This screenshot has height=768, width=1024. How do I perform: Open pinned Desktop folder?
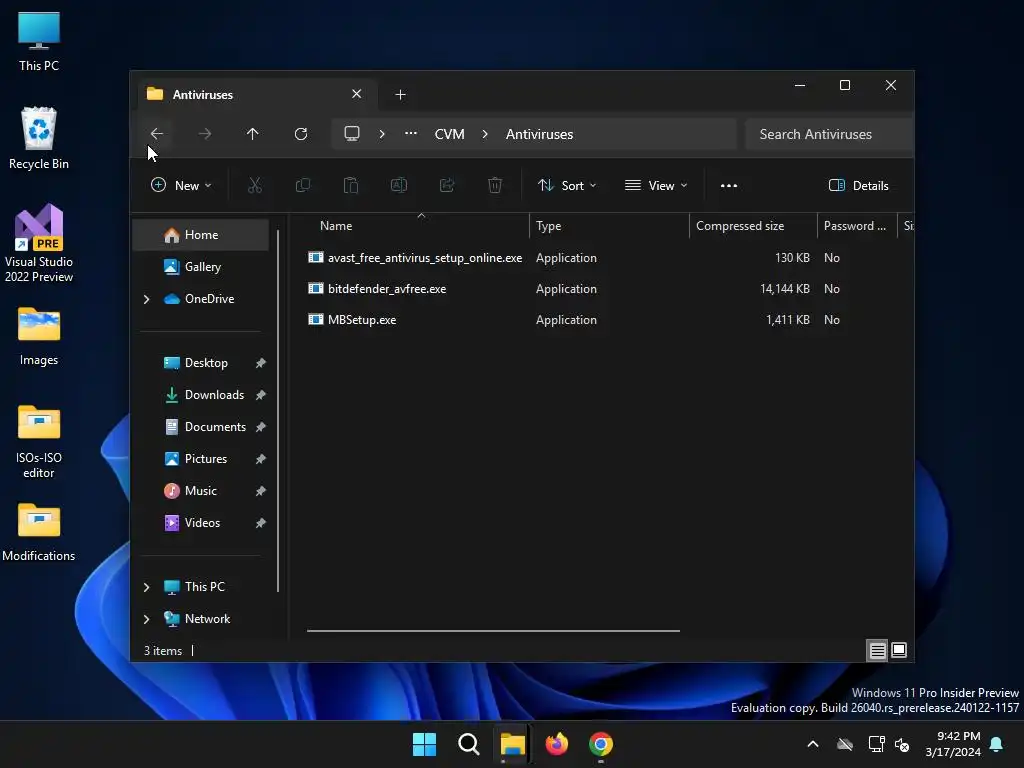[206, 363]
